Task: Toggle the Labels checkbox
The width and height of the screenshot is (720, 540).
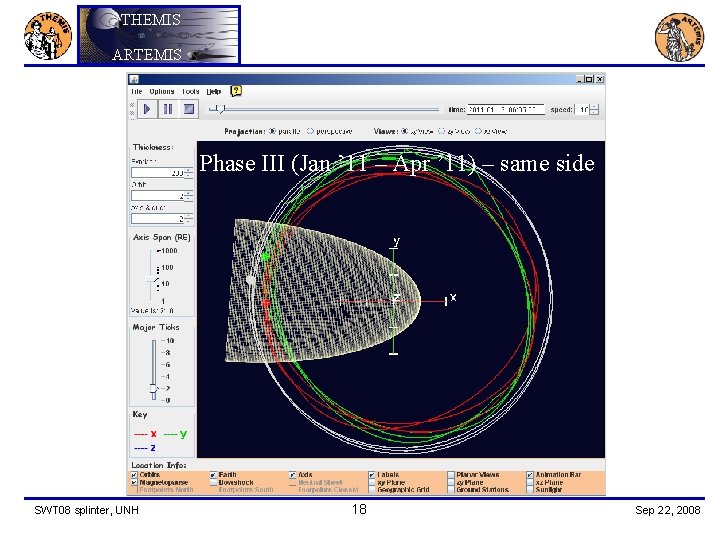Action: [371, 475]
